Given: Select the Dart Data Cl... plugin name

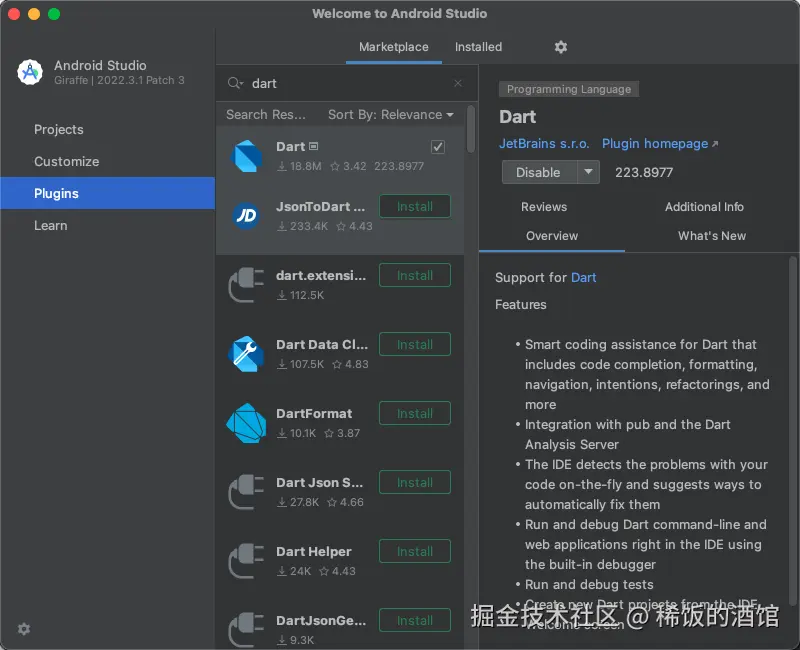Looking at the screenshot, I should click(x=322, y=344).
